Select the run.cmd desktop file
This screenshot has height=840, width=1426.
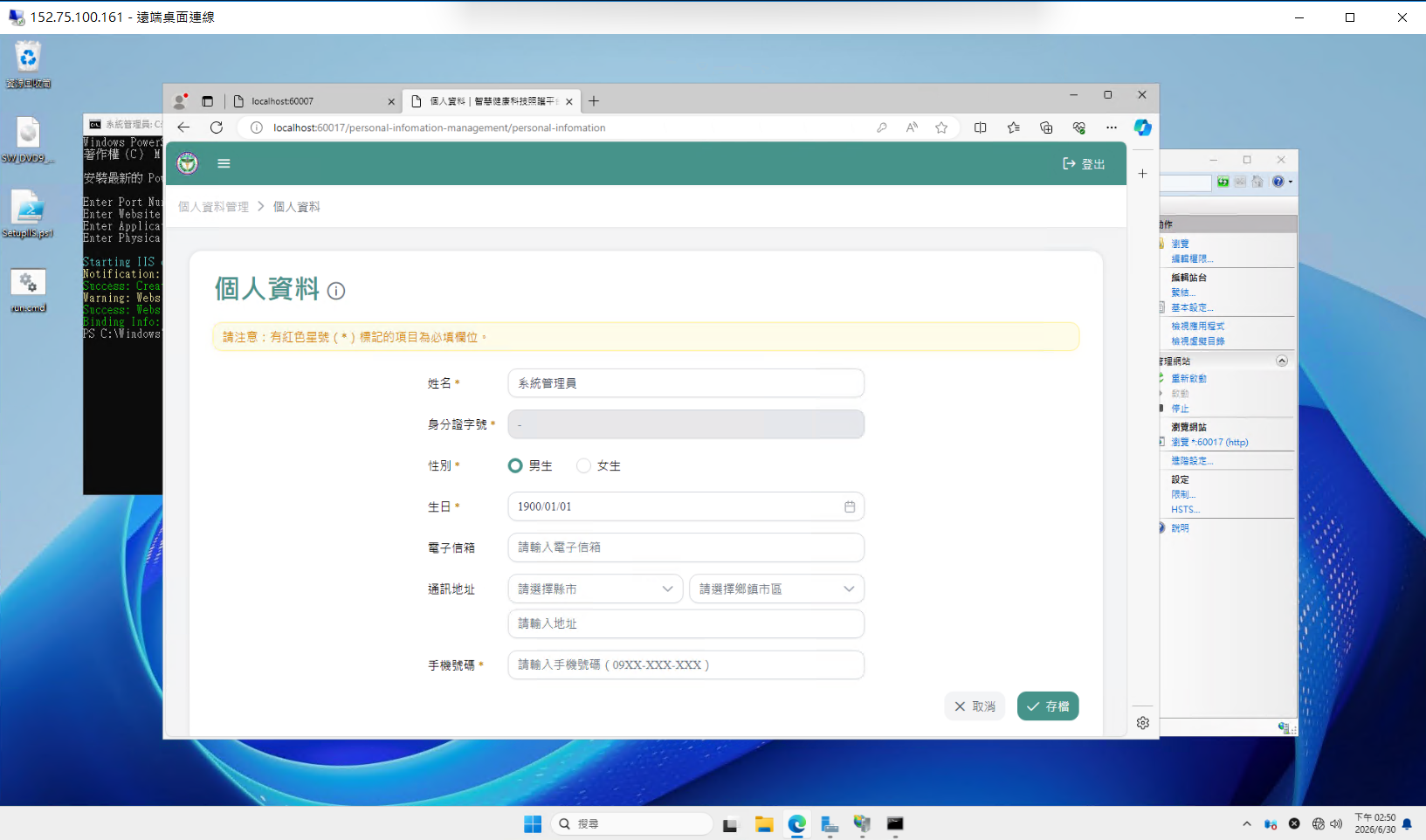pyautogui.click(x=28, y=290)
